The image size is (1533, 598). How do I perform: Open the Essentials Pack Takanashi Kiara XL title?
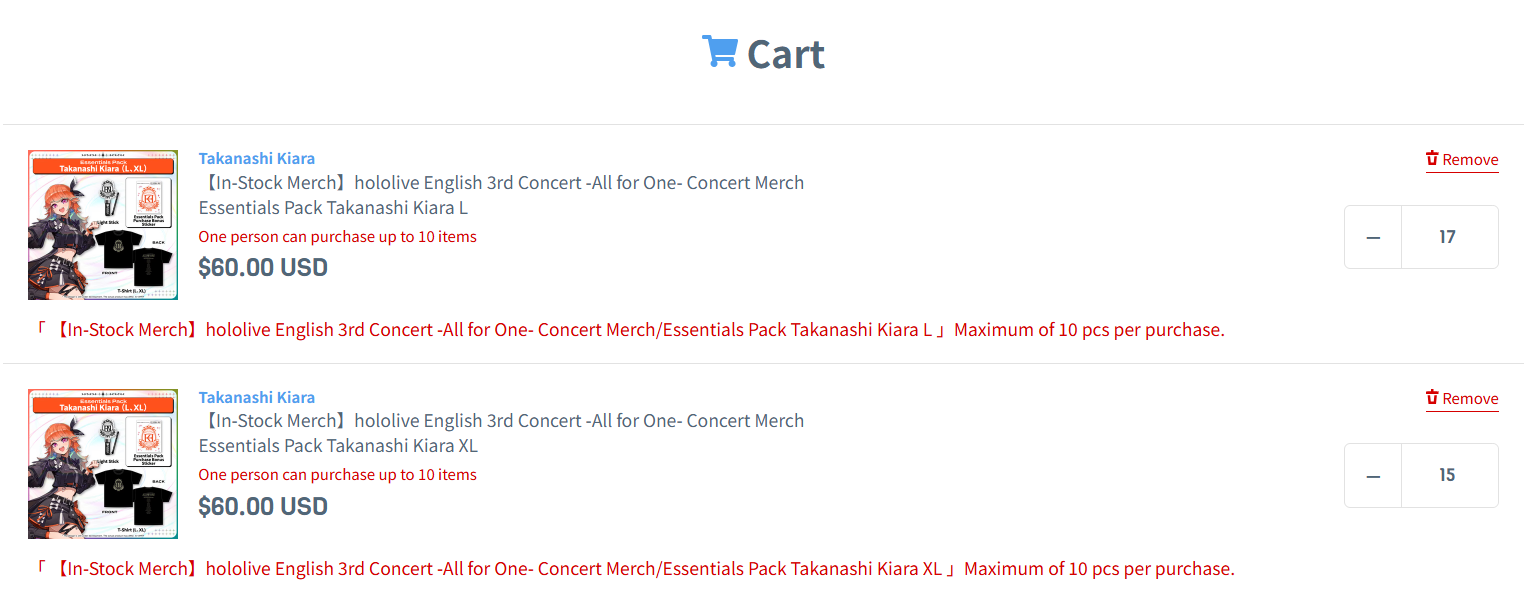[x=501, y=433]
